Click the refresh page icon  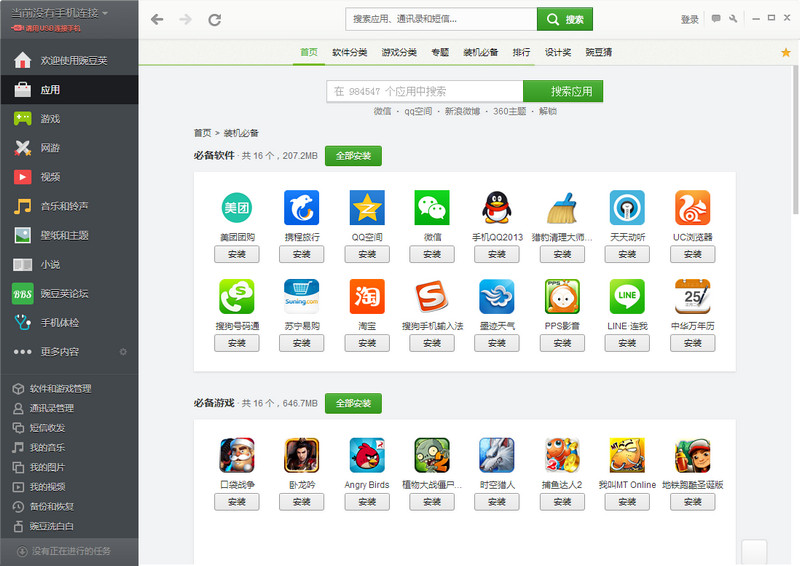click(215, 19)
